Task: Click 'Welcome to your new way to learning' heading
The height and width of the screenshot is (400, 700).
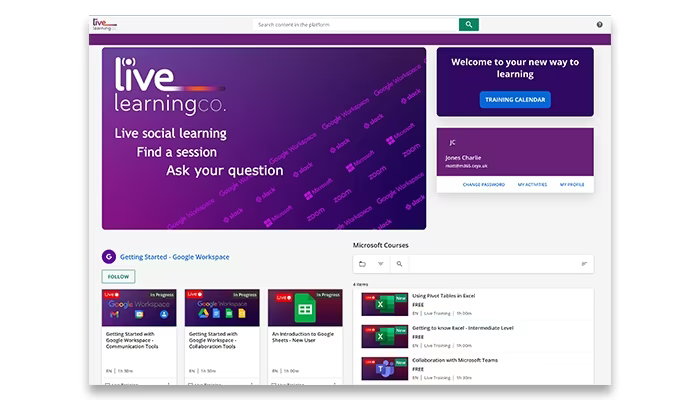Action: click(515, 68)
